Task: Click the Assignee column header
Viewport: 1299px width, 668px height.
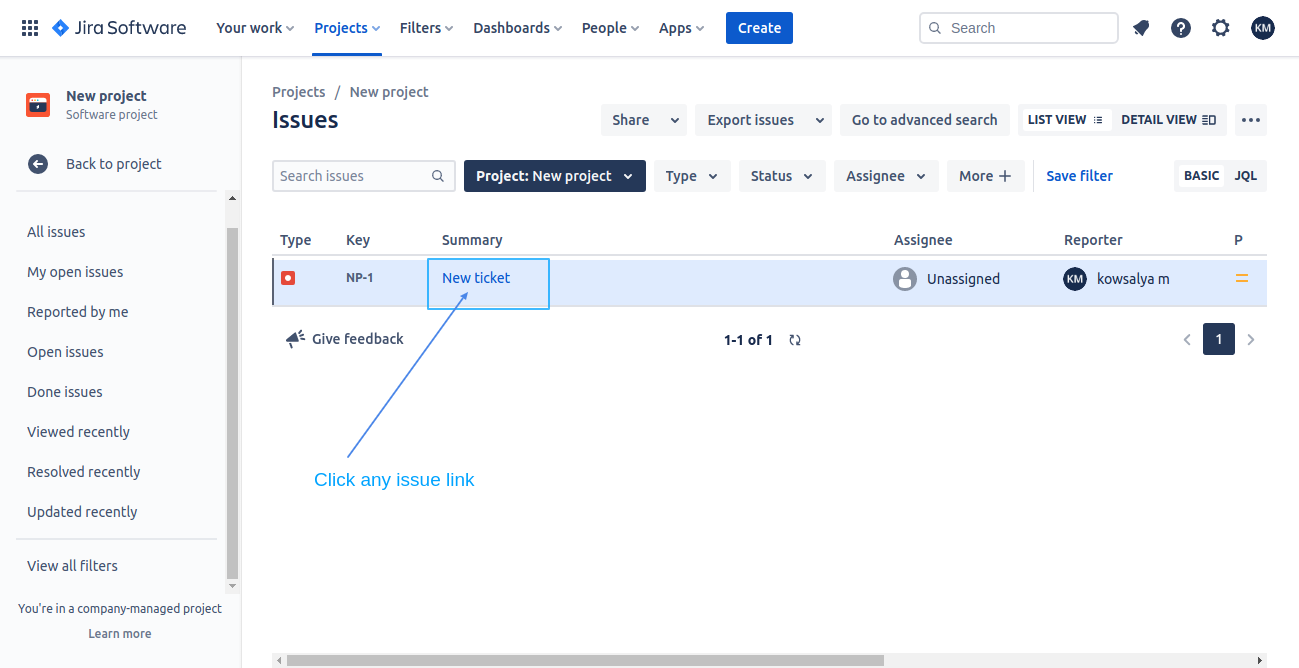Action: coord(923,240)
